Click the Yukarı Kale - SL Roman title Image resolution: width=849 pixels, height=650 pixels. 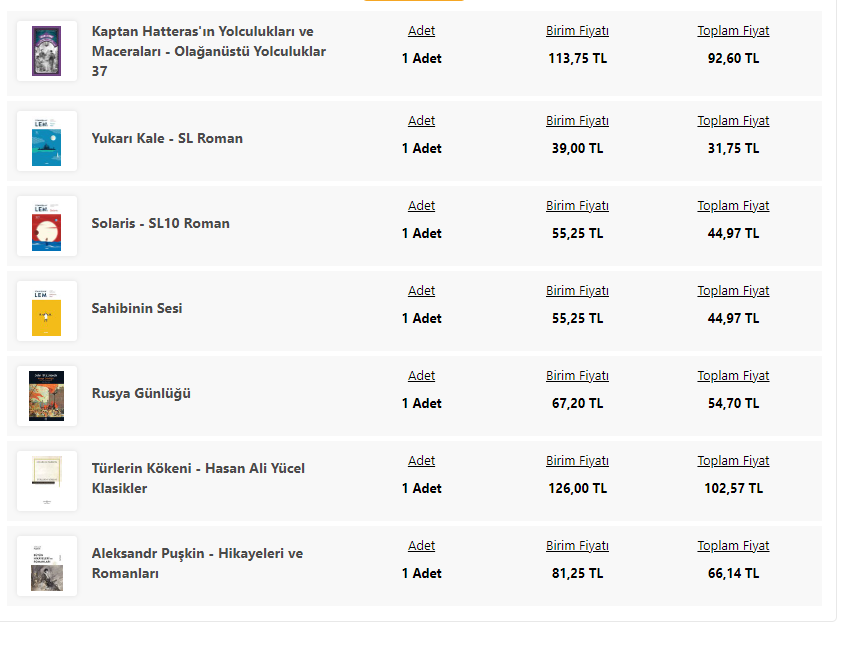click(167, 138)
